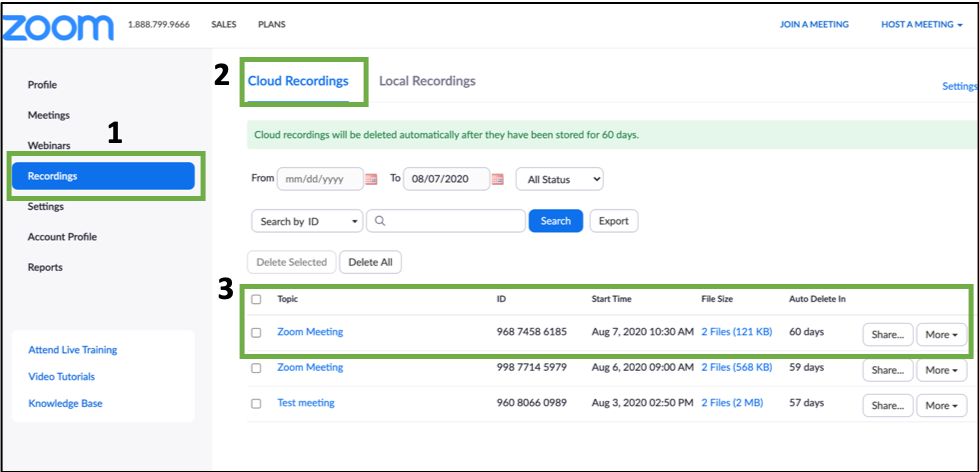Share the Test meeting recording

pos(888,406)
